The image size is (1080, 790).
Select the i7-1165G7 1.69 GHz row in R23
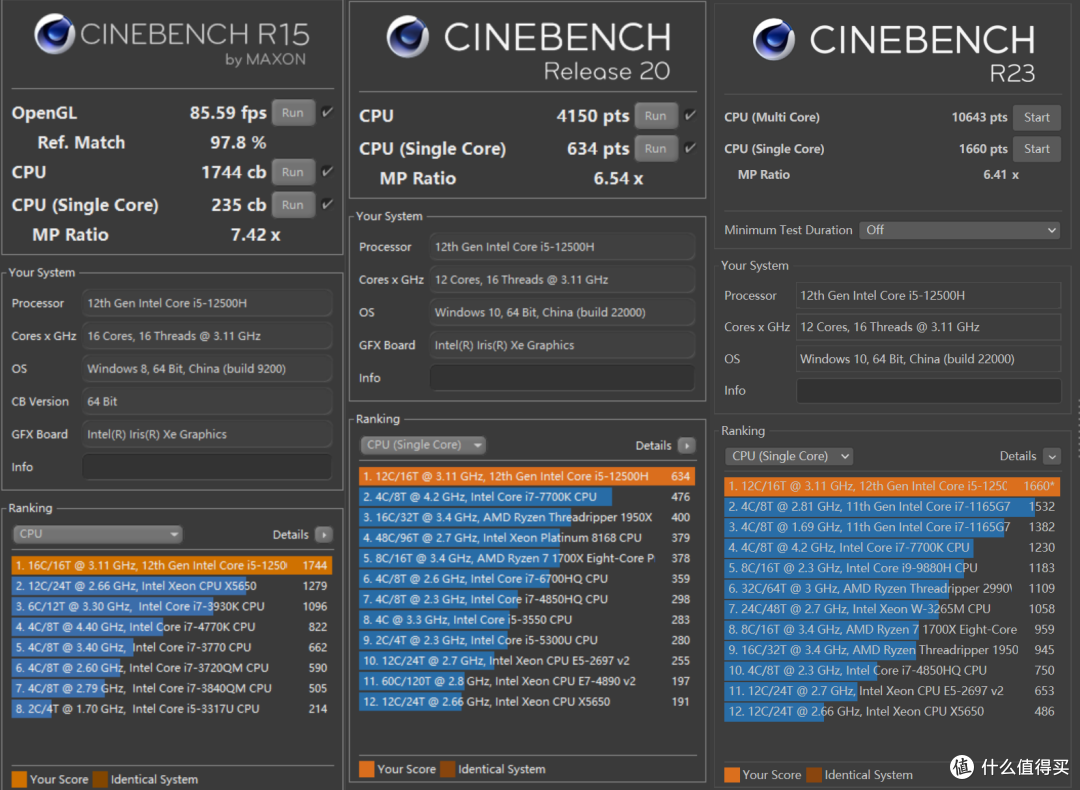pos(892,527)
